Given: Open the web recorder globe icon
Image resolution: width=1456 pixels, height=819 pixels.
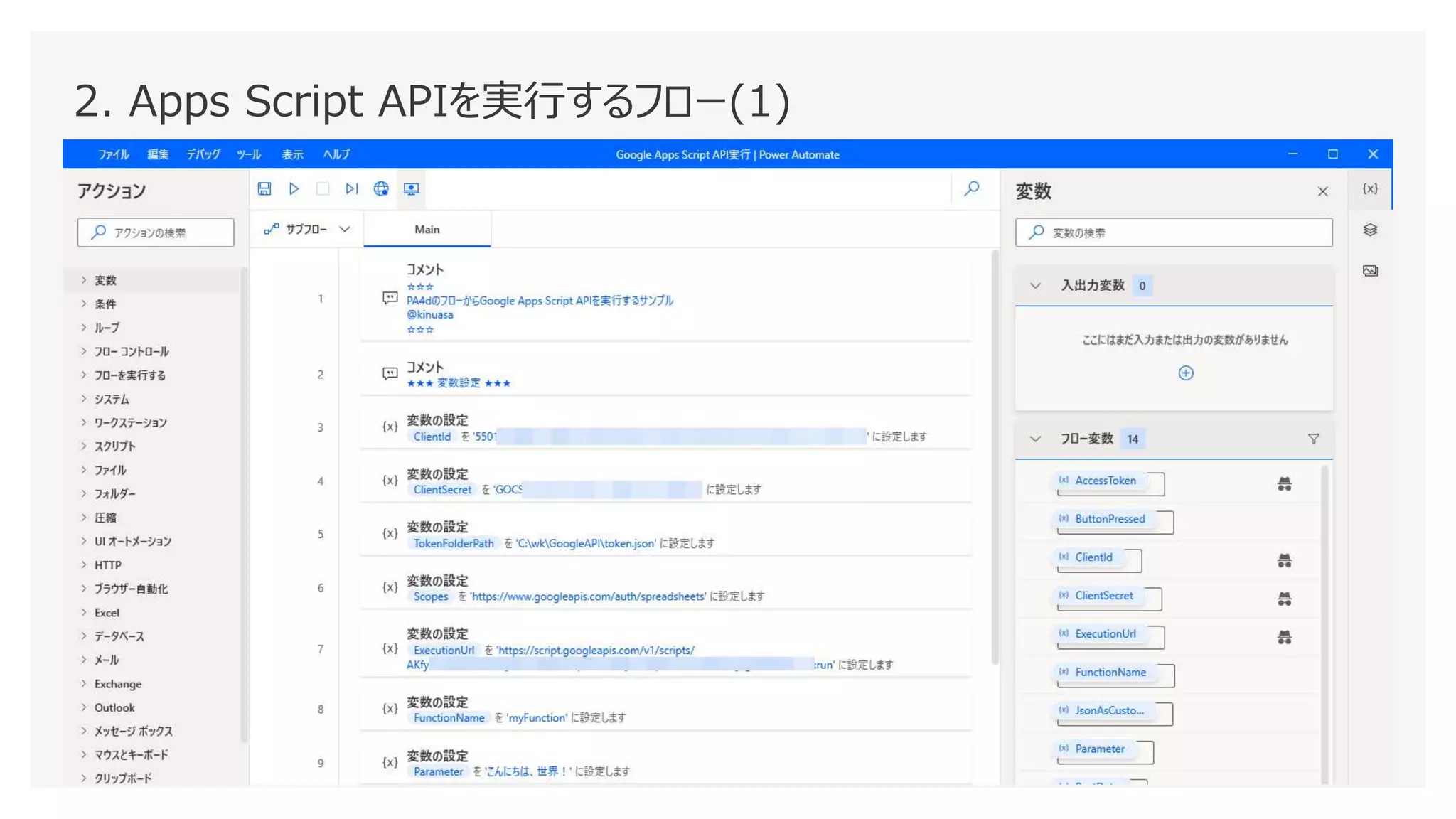Looking at the screenshot, I should pyautogui.click(x=381, y=188).
